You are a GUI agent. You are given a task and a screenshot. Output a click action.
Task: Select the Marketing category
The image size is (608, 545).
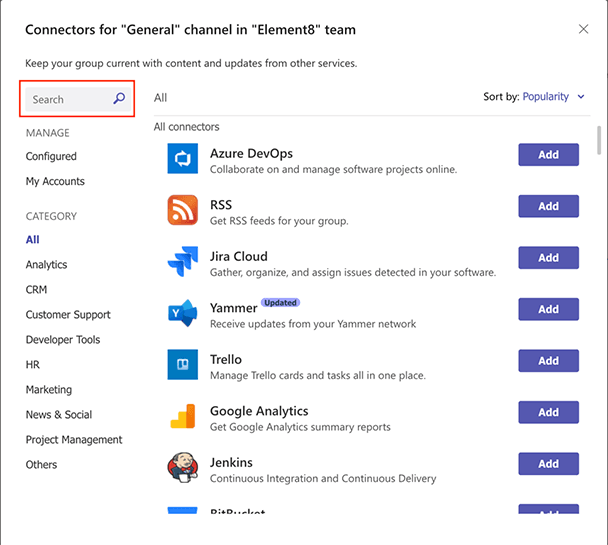click(49, 390)
